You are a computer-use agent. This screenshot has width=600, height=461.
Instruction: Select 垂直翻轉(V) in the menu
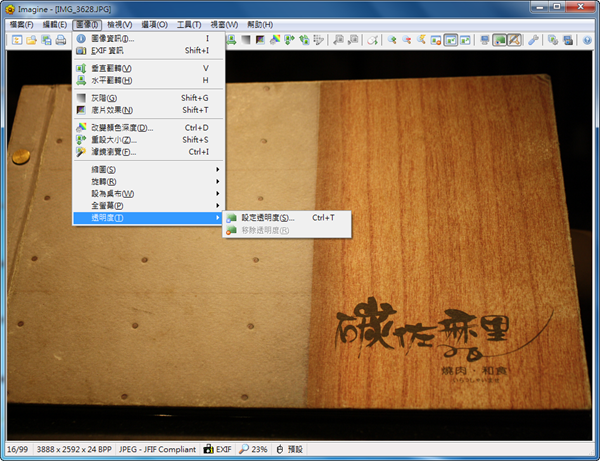coord(148,68)
